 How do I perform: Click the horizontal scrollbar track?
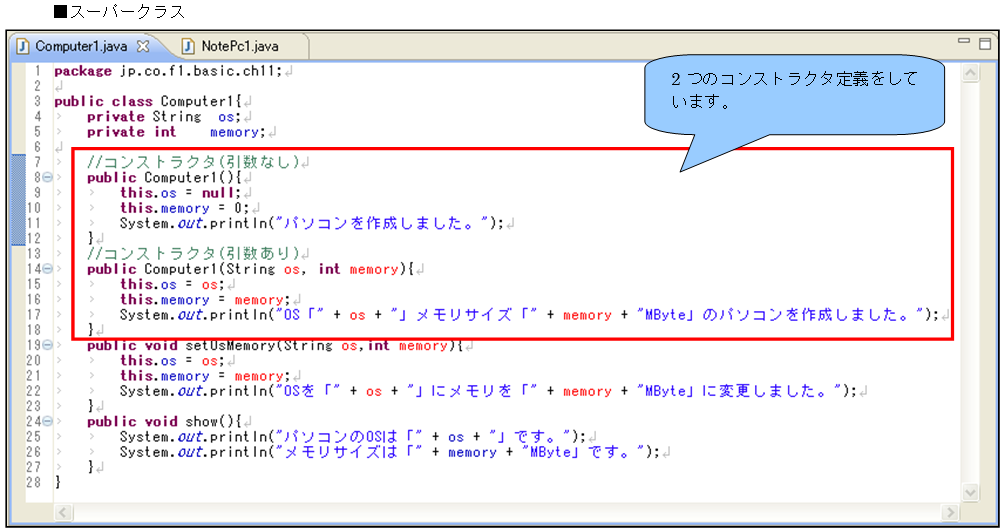pyautogui.click(x=500, y=512)
